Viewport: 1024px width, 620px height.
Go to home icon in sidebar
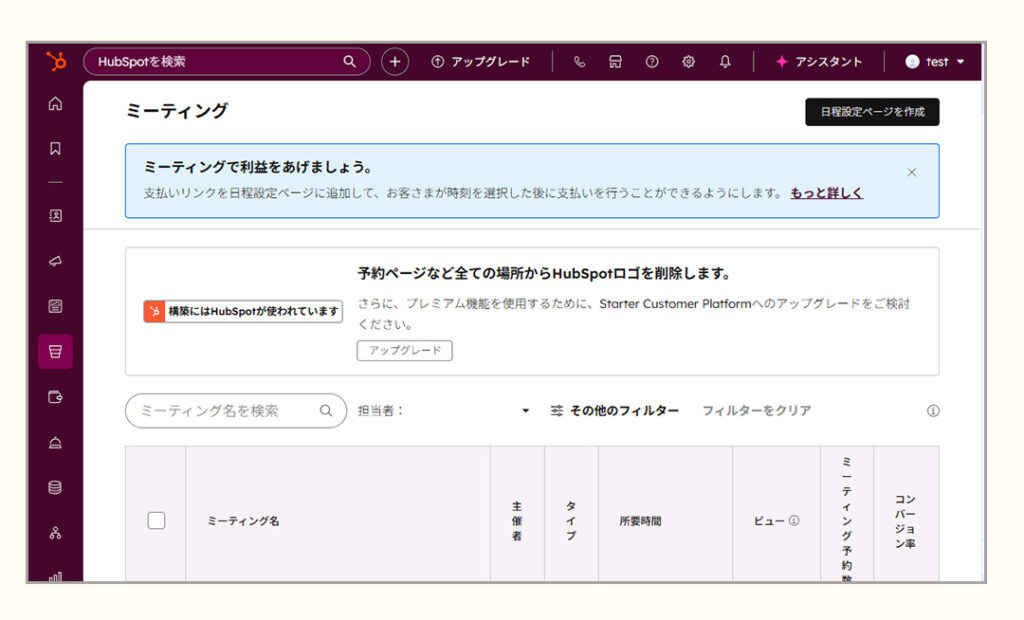(55, 103)
